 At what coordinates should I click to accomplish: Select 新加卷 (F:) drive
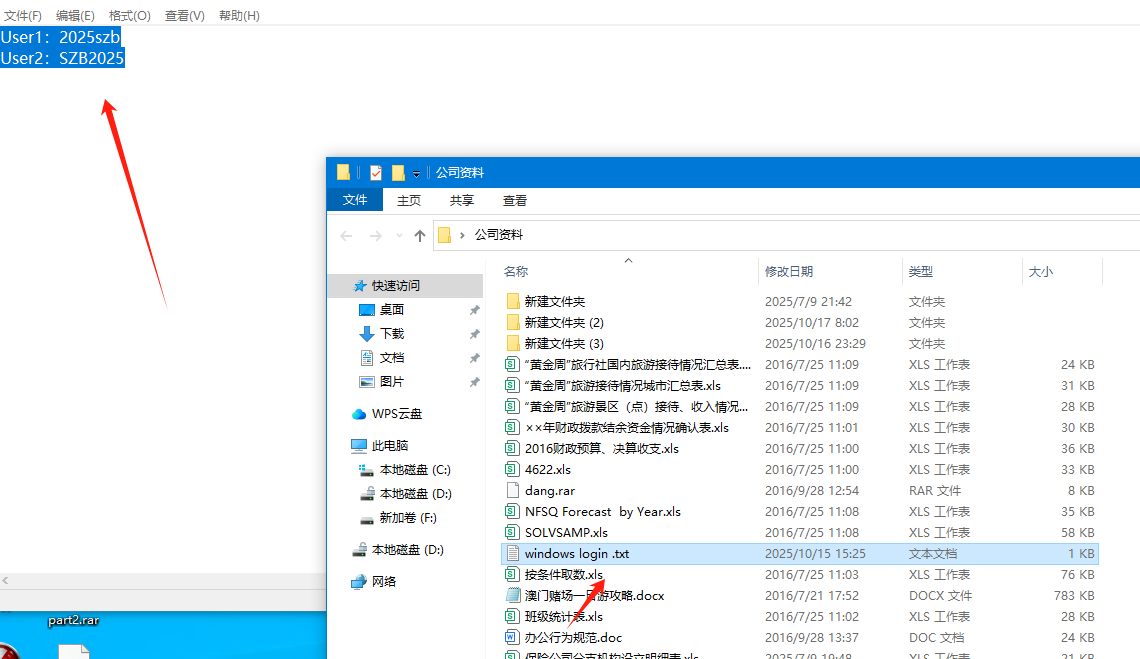(408, 518)
